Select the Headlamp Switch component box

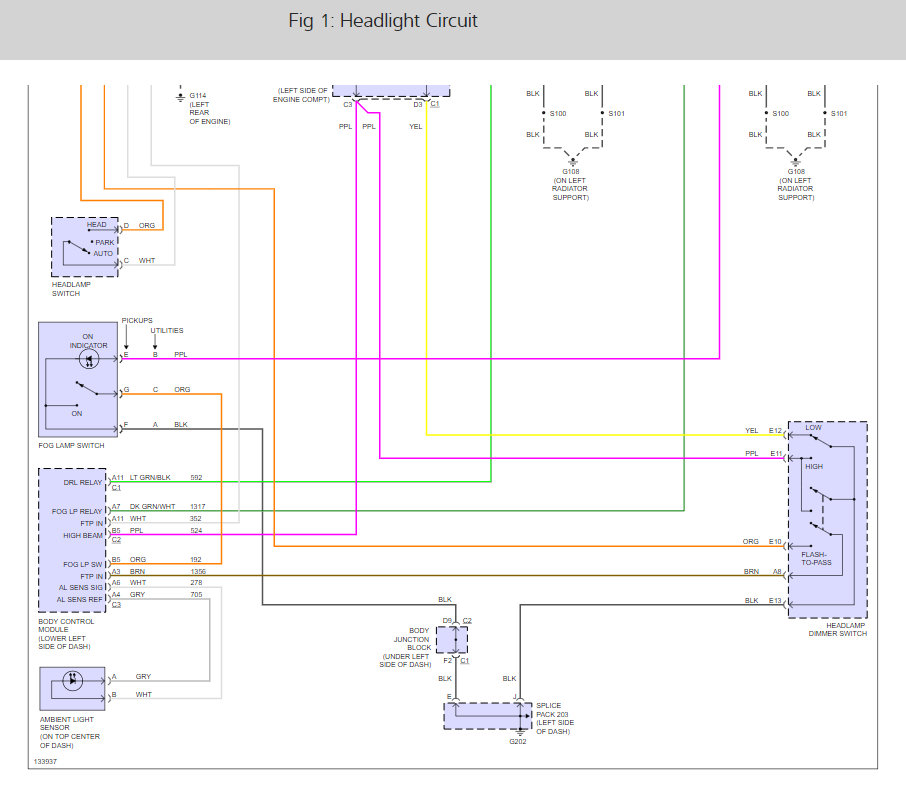[84, 247]
